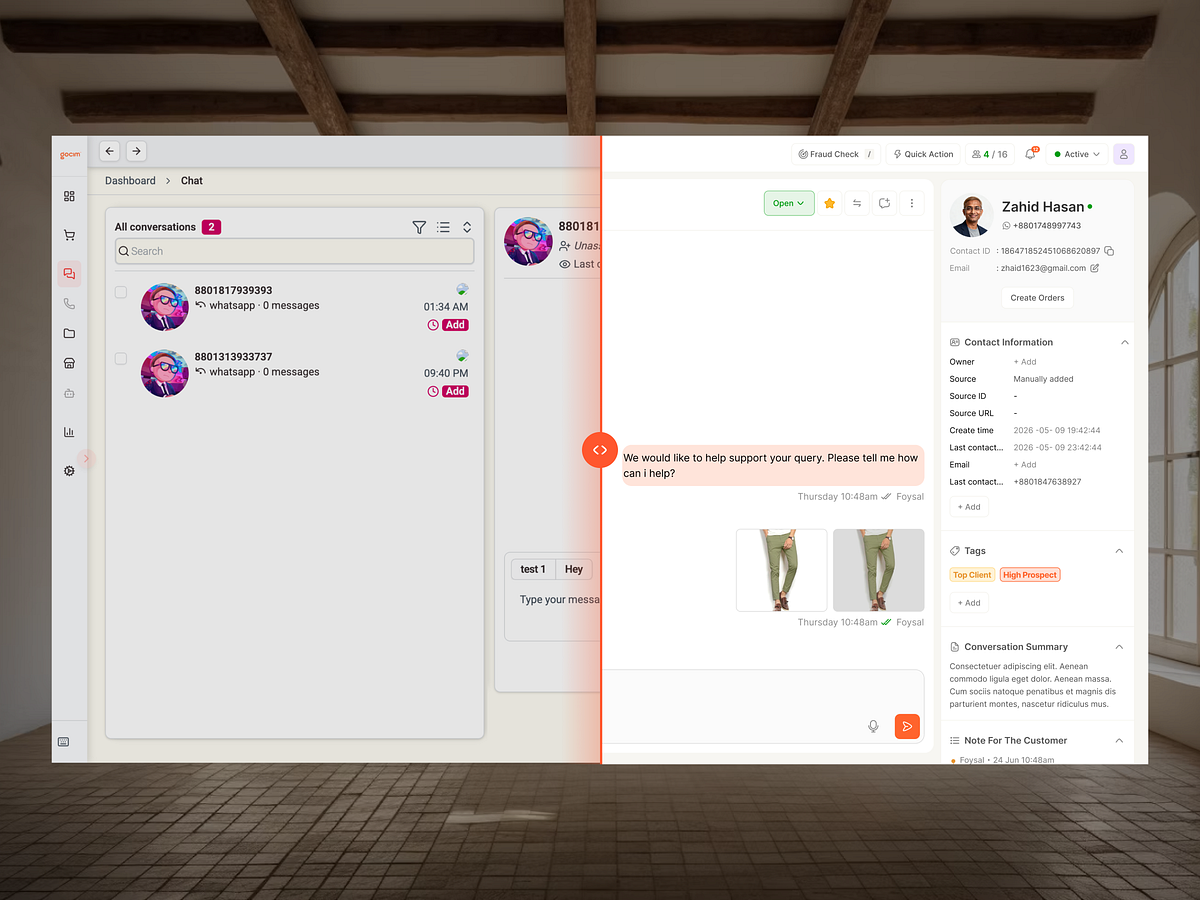Collapse the Tags section
Image resolution: width=1200 pixels, height=900 pixels.
click(x=1119, y=551)
